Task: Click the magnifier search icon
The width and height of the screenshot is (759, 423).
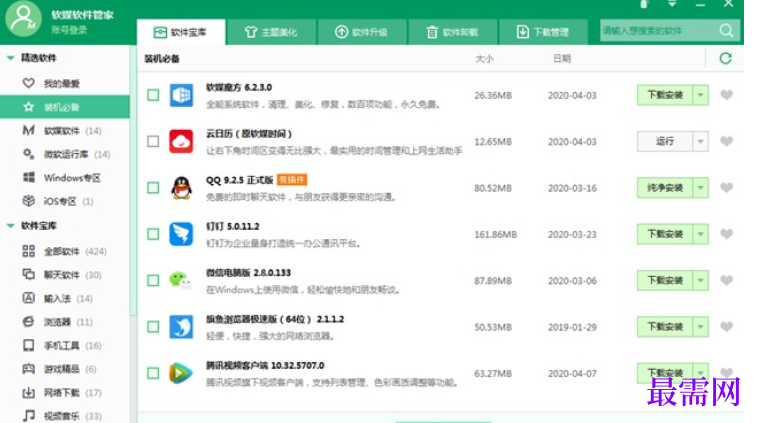Action: [727, 31]
